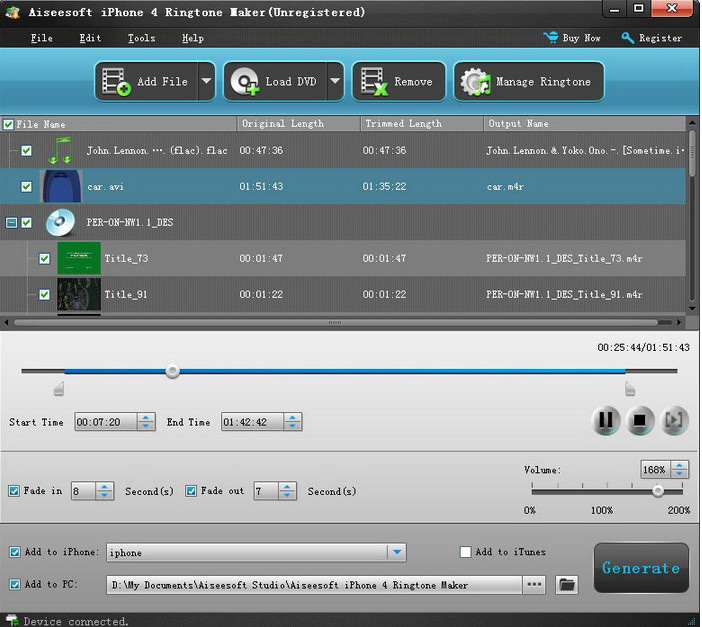Click the End Time input field
Screen dimensions: 702x627
click(x=252, y=422)
